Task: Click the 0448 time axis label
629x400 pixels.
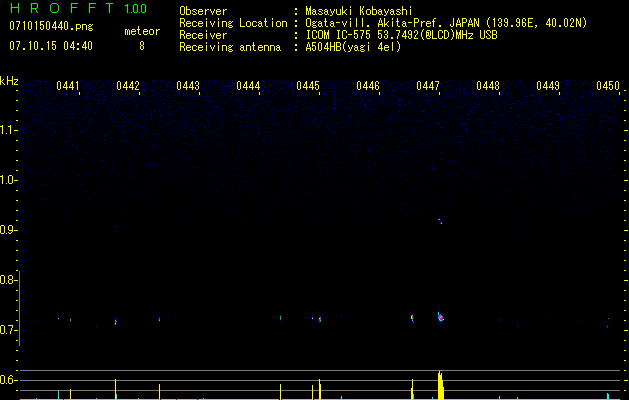Action: point(488,86)
